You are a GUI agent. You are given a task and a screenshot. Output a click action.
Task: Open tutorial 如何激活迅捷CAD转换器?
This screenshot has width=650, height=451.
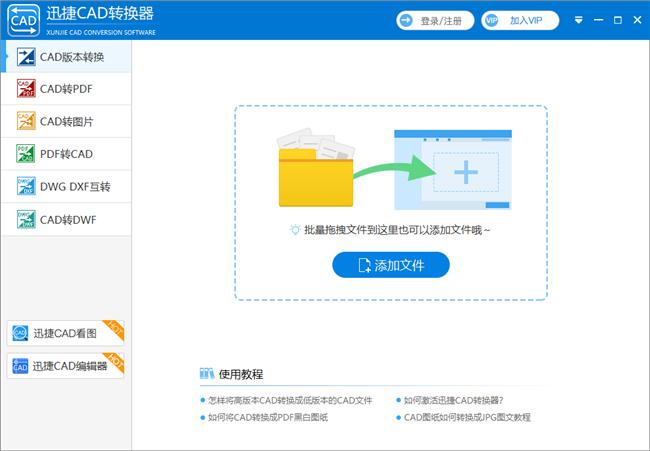point(454,400)
